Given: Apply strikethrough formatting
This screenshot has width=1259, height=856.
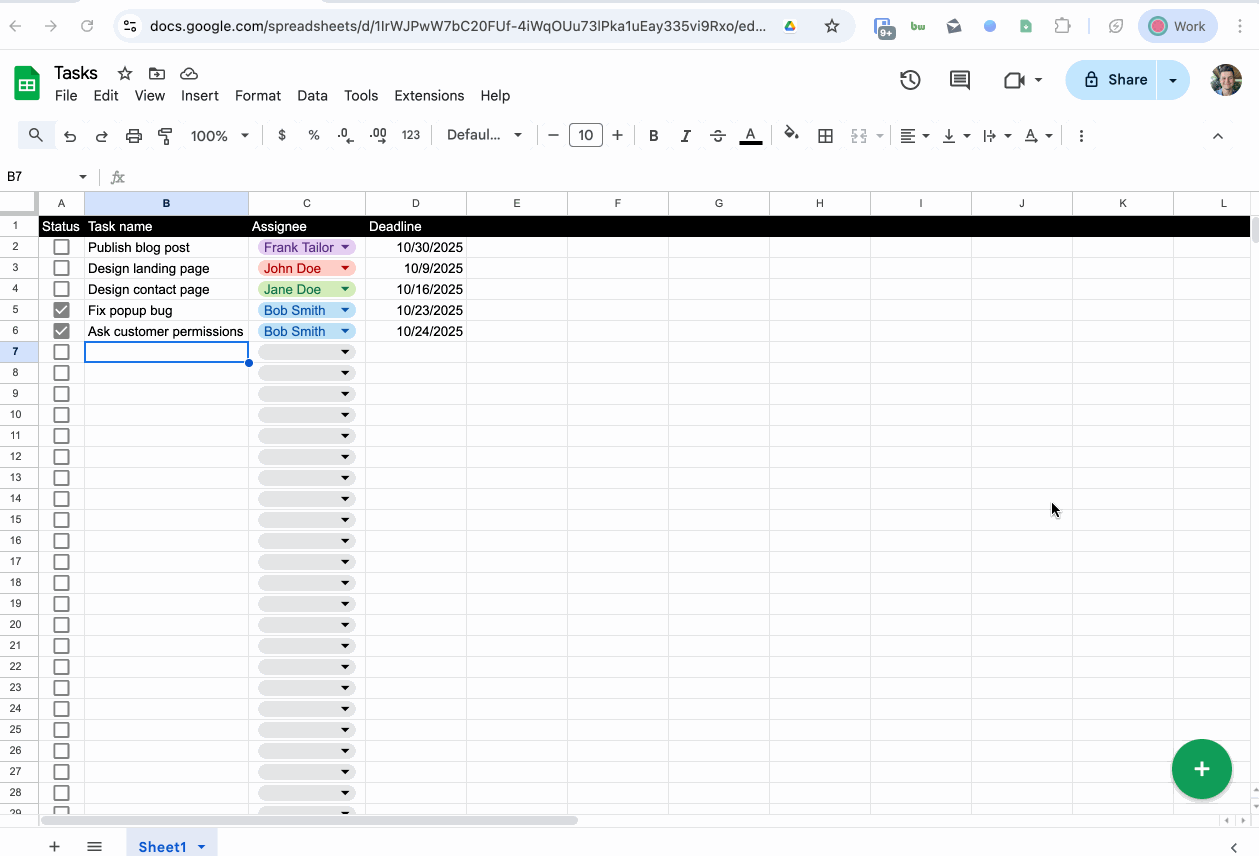Looking at the screenshot, I should [x=717, y=136].
